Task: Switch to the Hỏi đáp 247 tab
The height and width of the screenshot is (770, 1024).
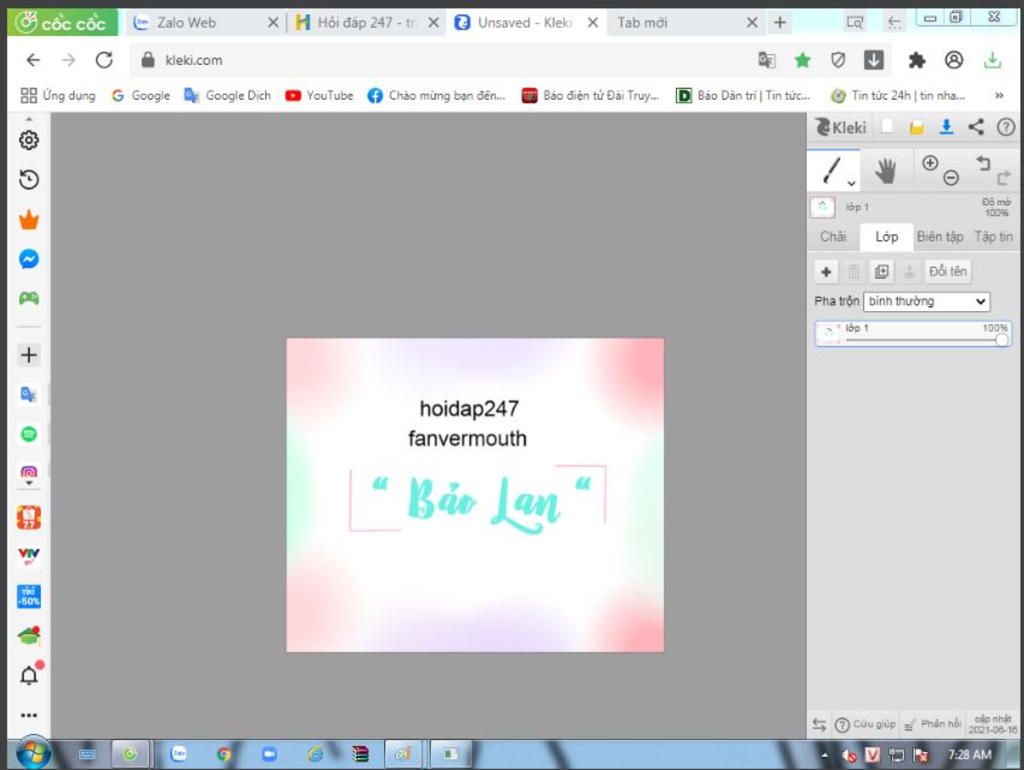Action: click(367, 23)
